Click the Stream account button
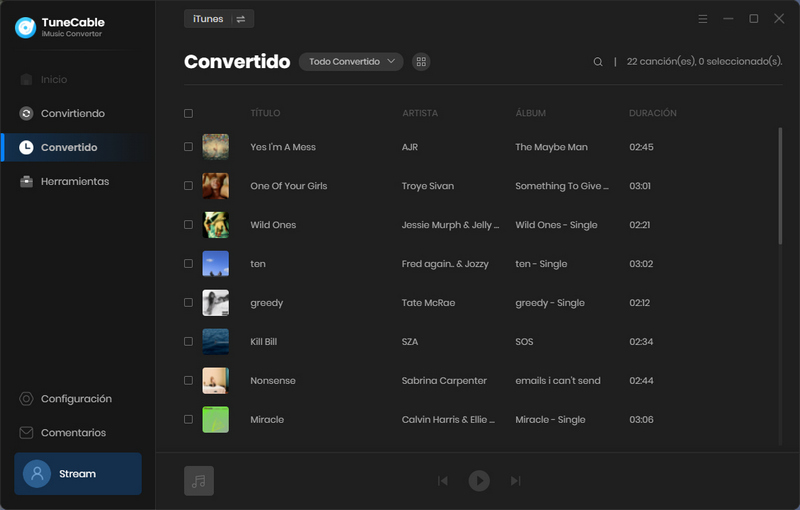This screenshot has width=800, height=510. click(78, 474)
